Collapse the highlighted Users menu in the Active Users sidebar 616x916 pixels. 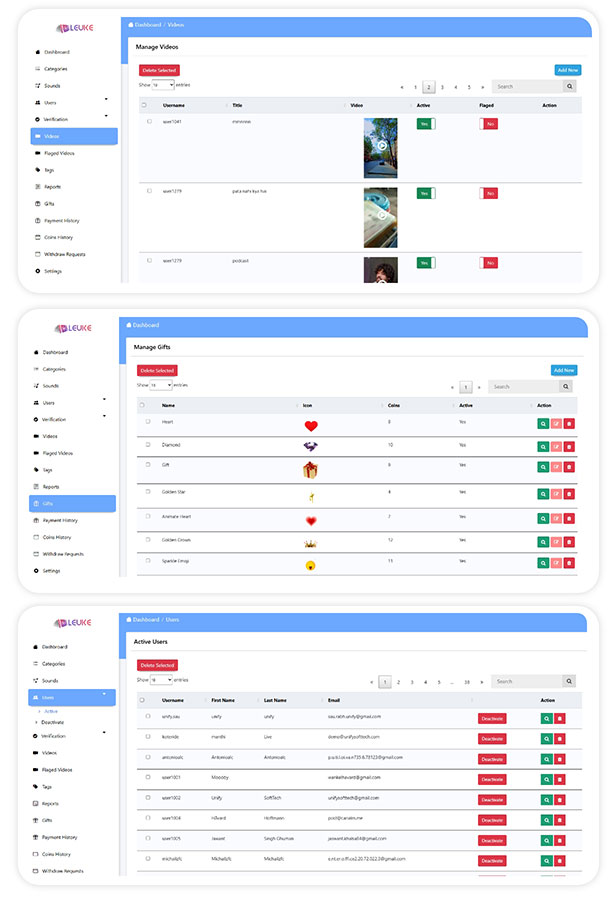pyautogui.click(x=104, y=696)
